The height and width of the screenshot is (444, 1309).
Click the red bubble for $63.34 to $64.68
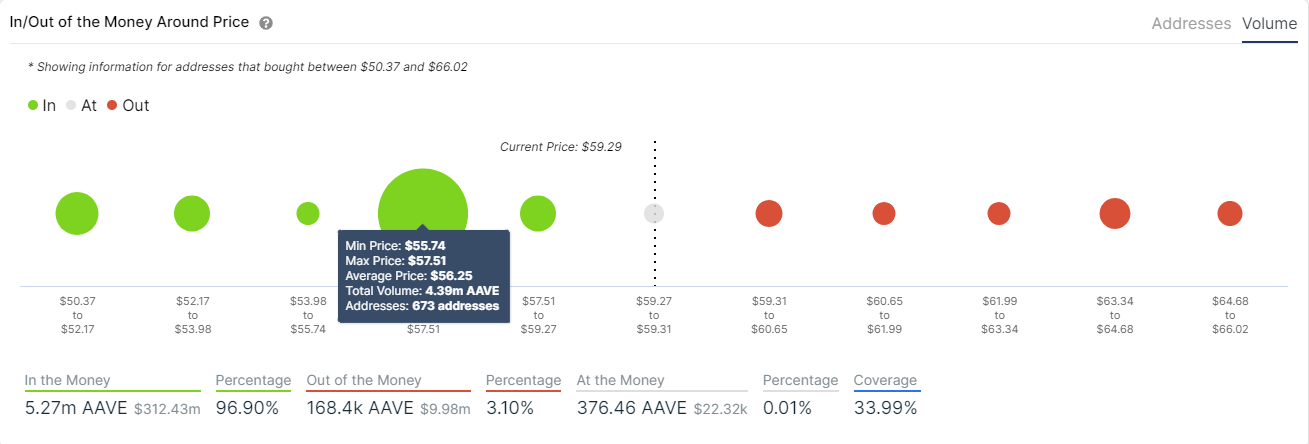pyautogui.click(x=1115, y=213)
